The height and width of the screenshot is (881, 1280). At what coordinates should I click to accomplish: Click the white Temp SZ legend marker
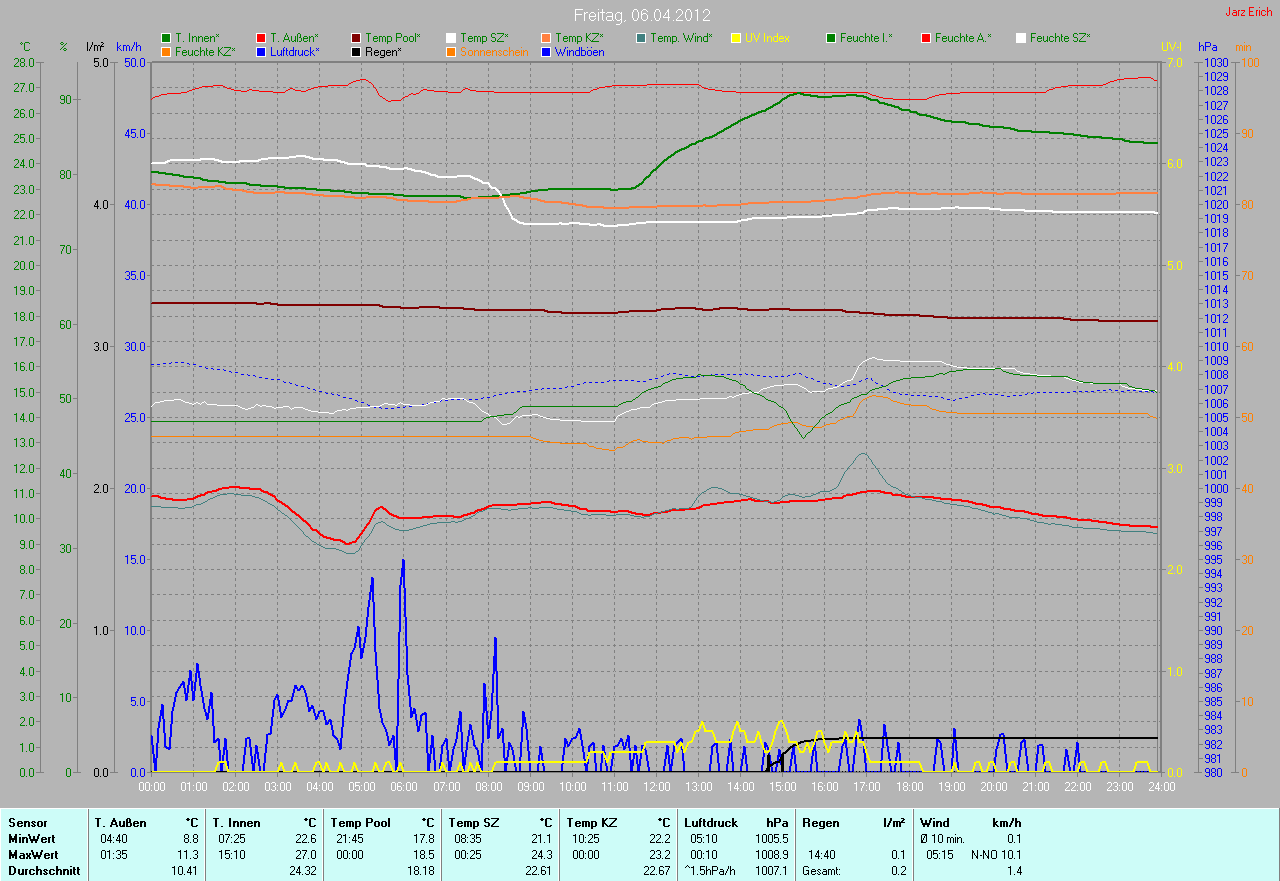pyautogui.click(x=451, y=38)
